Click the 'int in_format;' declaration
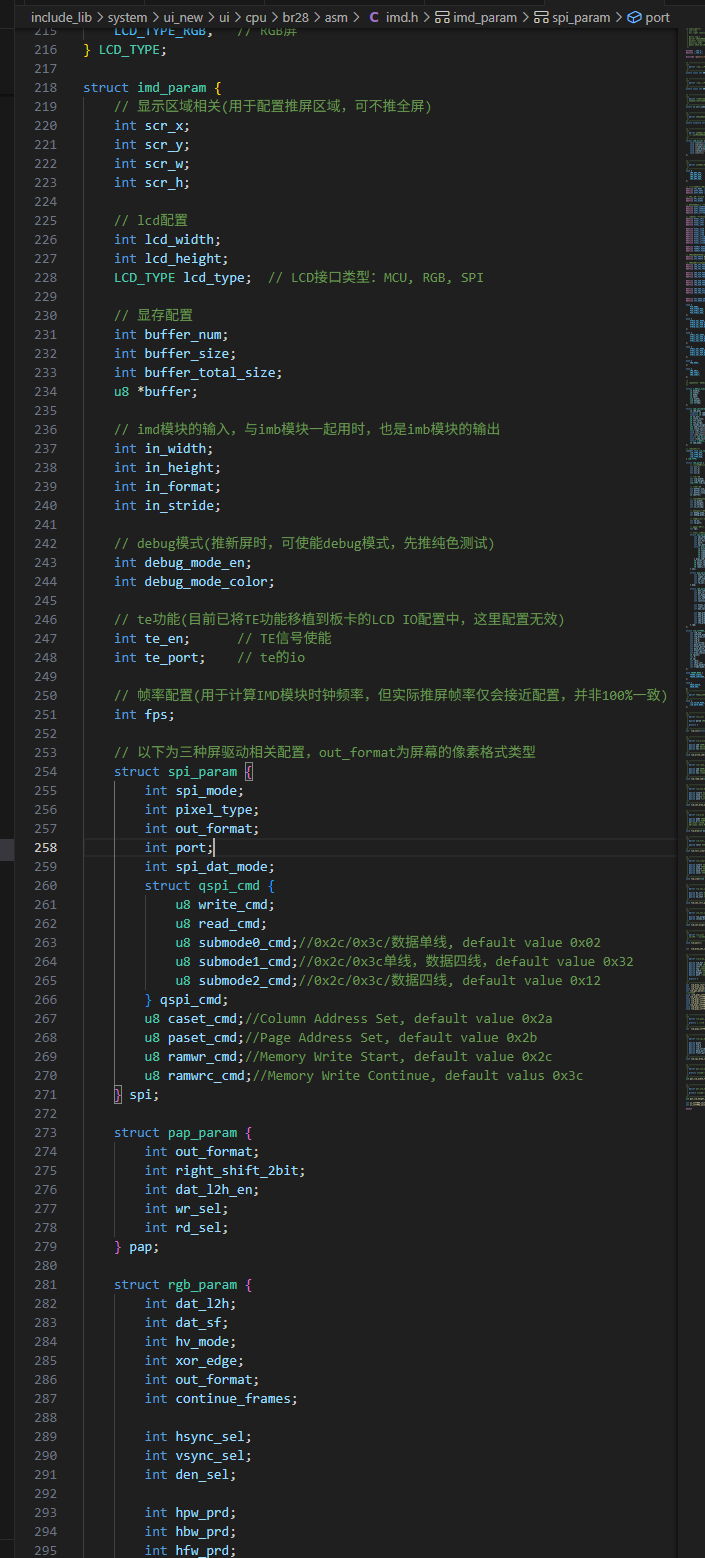Image resolution: width=705 pixels, height=1558 pixels. [167, 486]
